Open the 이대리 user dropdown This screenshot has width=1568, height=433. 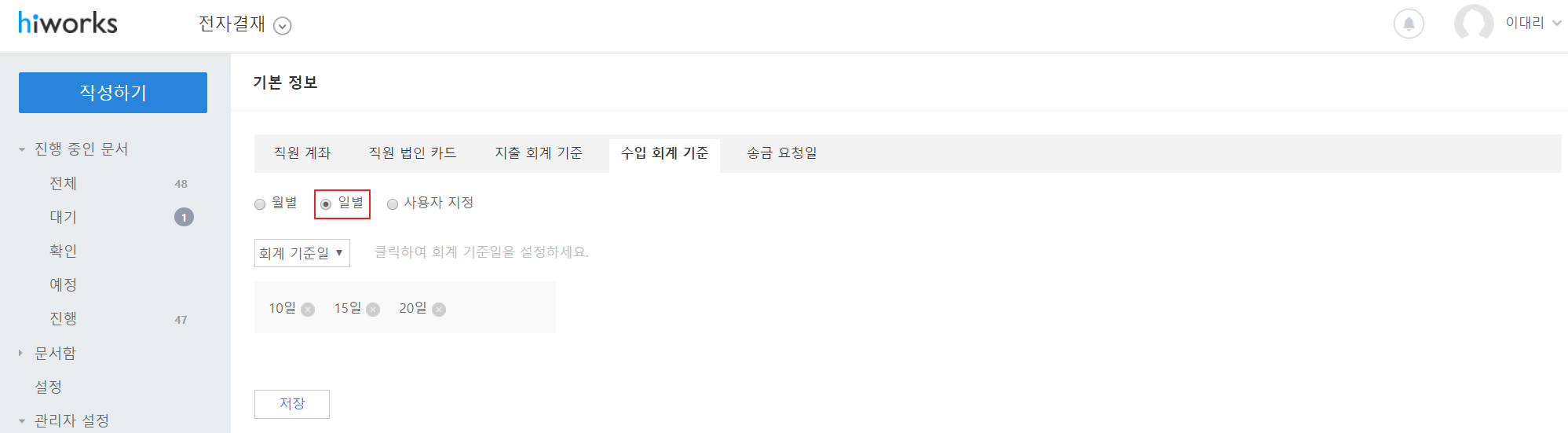coord(1533,23)
